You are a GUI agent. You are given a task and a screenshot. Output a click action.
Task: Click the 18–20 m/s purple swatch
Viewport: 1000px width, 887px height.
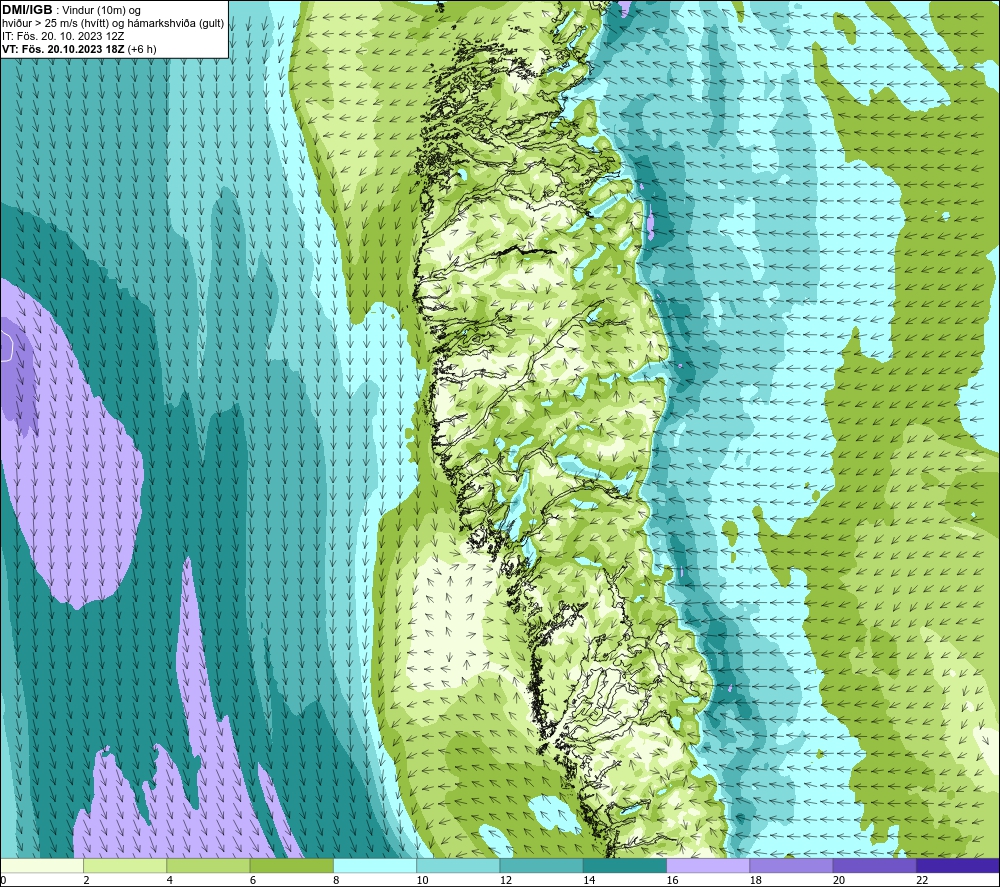click(x=791, y=865)
